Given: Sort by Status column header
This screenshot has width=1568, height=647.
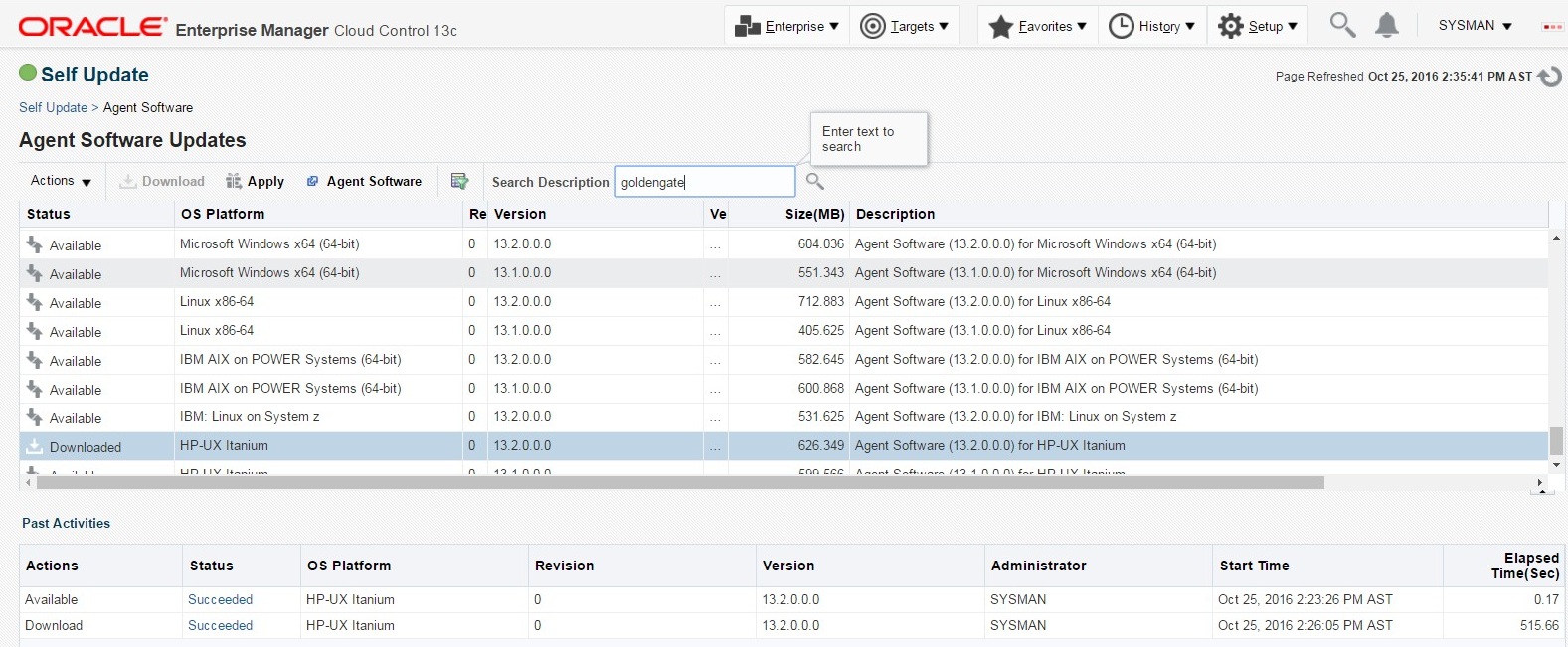Looking at the screenshot, I should point(49,214).
